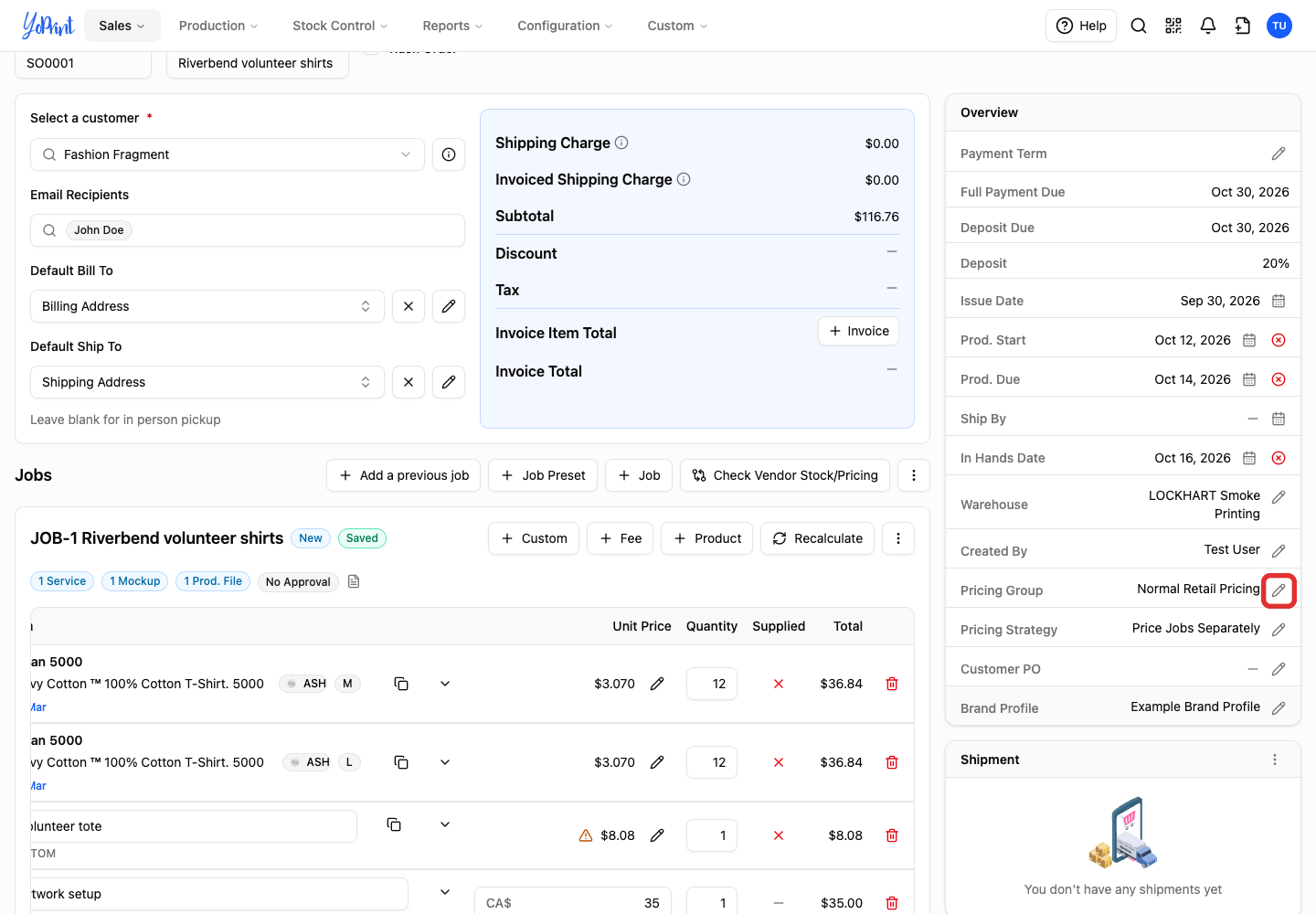
Task: Edit the Billing Address with pencil icon
Action: click(x=449, y=306)
